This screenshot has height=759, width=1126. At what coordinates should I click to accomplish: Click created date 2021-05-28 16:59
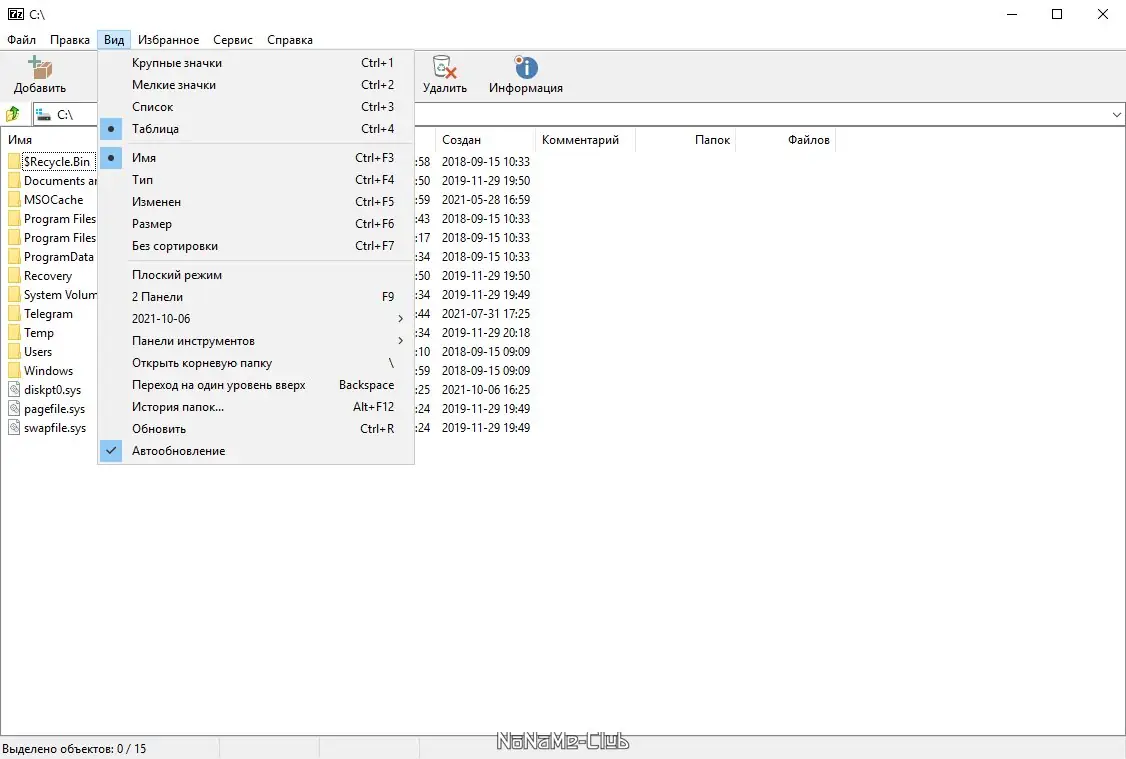pos(486,200)
